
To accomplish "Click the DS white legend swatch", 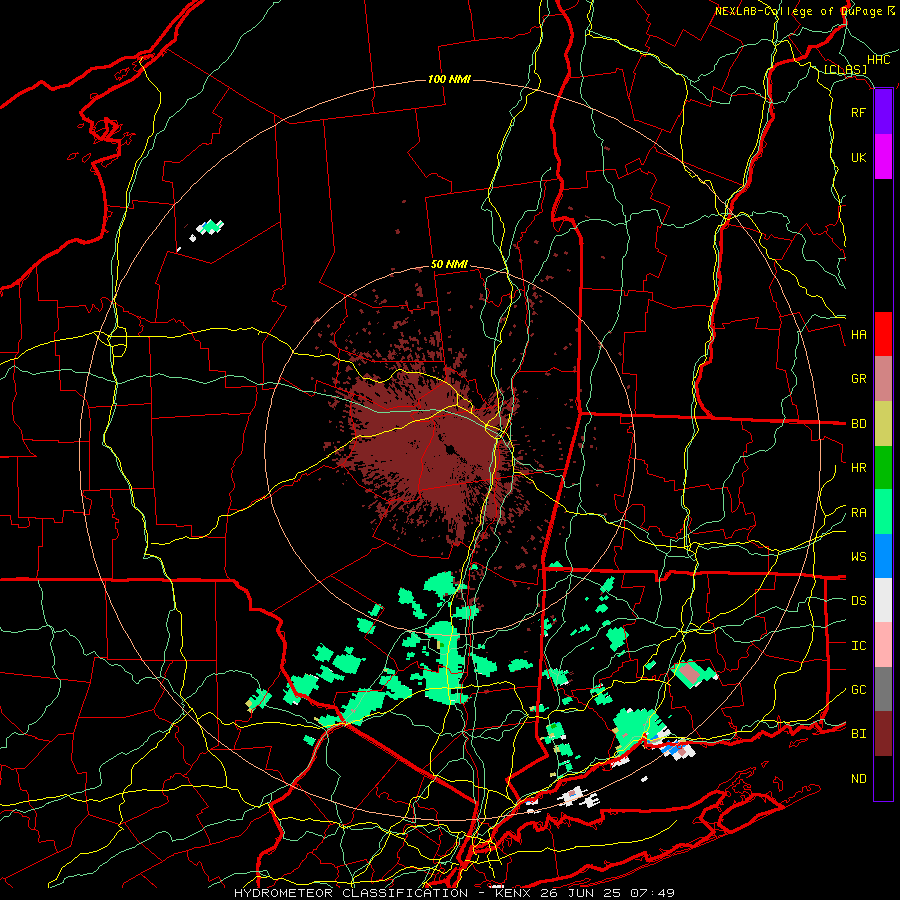I will (x=883, y=600).
